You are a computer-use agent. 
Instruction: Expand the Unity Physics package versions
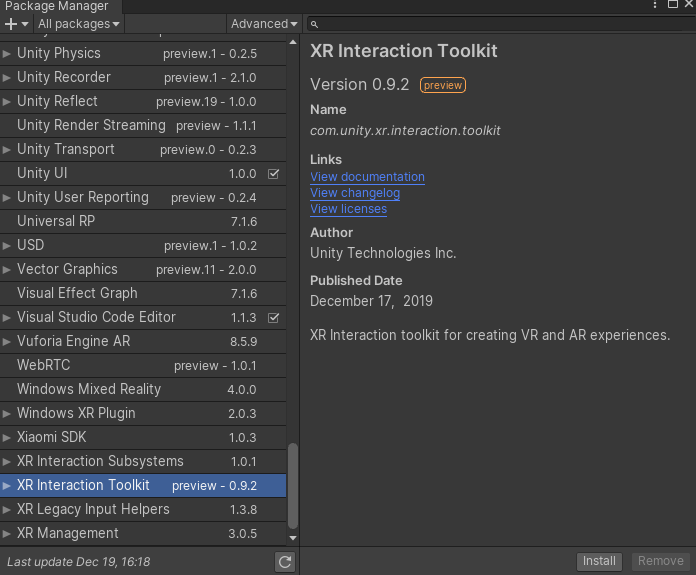(7, 53)
